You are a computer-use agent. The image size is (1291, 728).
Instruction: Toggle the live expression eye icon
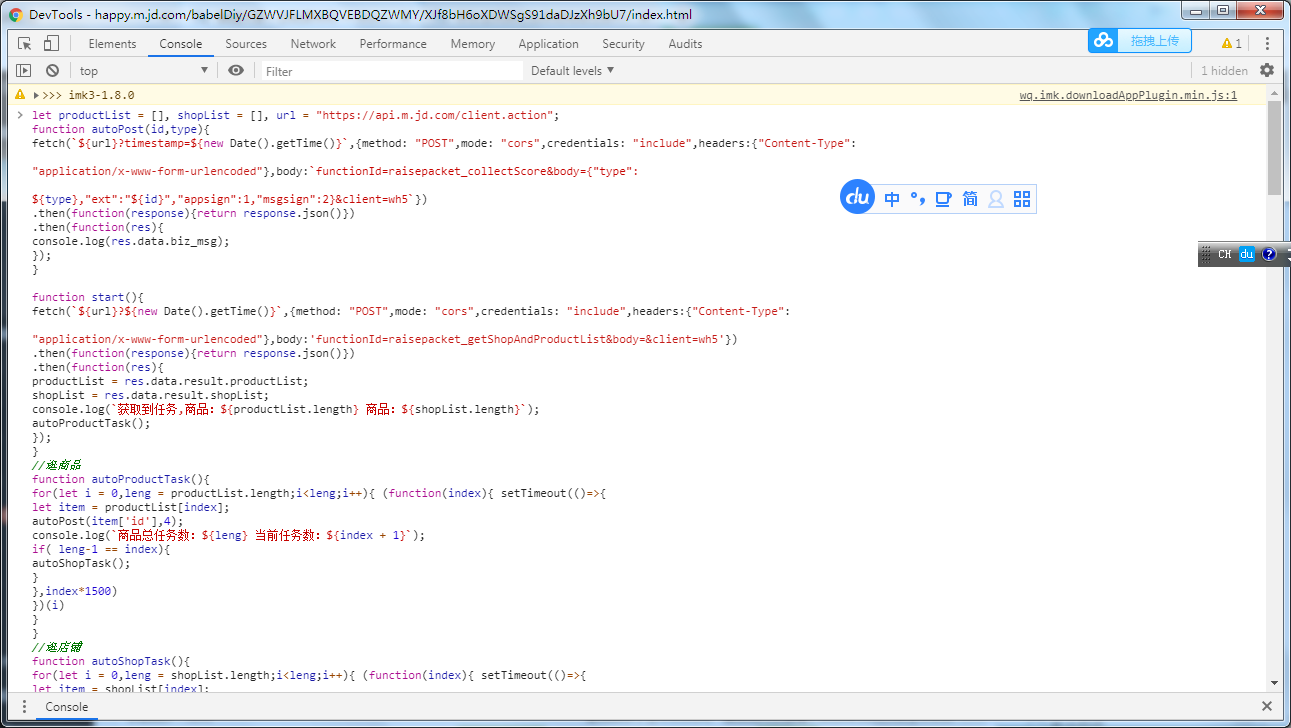[x=236, y=70]
